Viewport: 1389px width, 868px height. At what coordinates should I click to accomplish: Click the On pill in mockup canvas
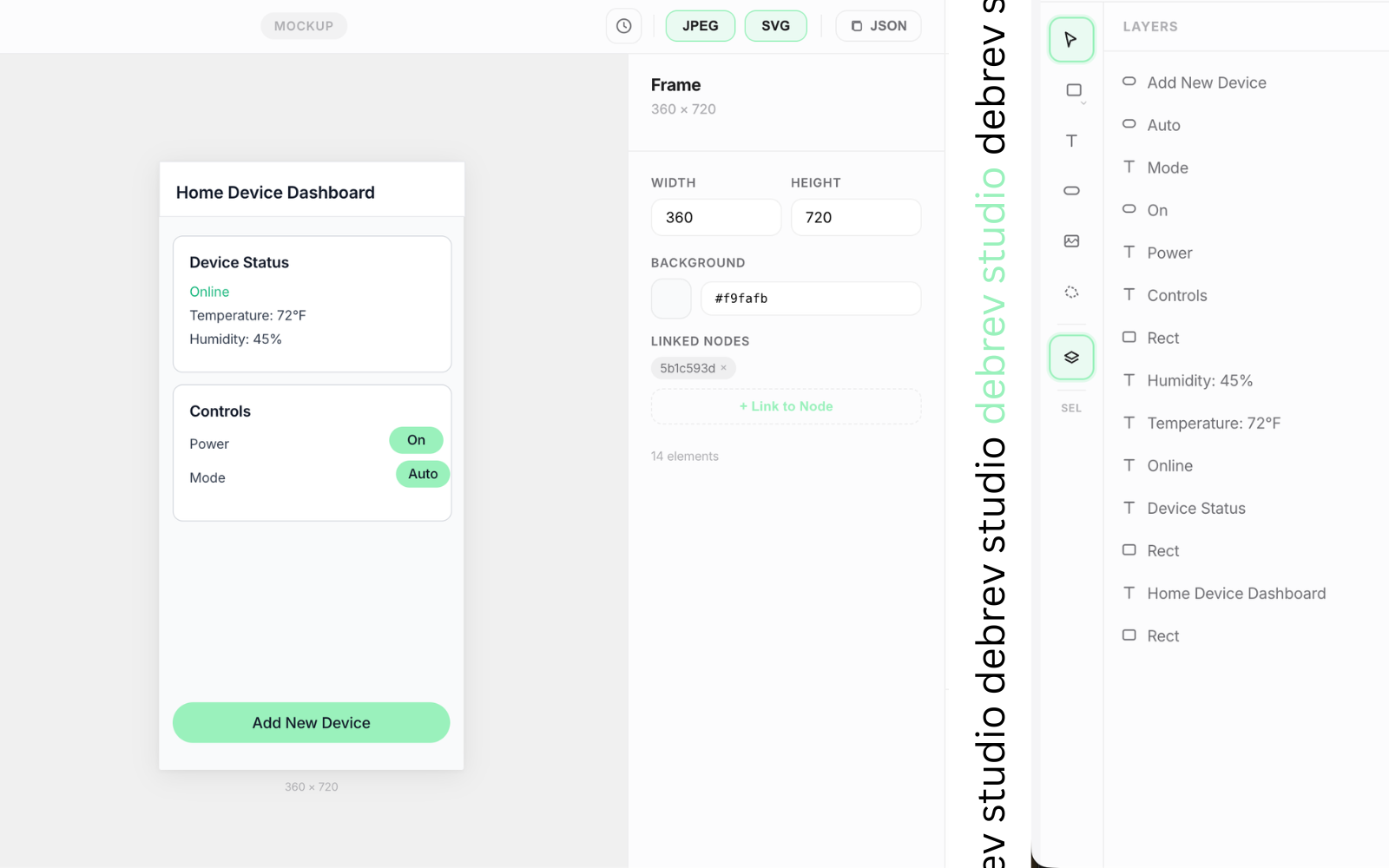pos(416,440)
